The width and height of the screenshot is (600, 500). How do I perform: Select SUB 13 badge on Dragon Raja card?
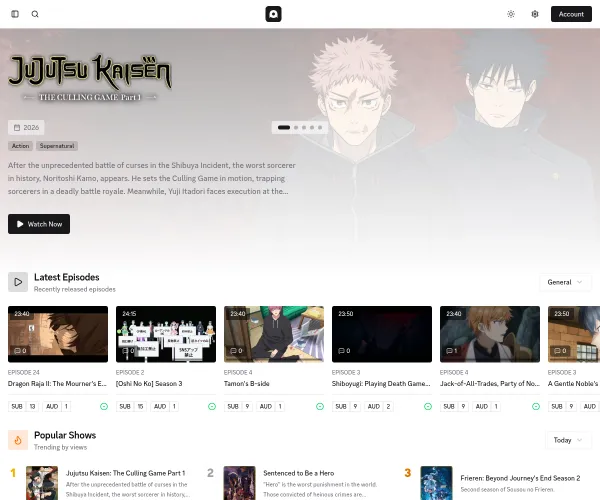pyautogui.click(x=24, y=406)
